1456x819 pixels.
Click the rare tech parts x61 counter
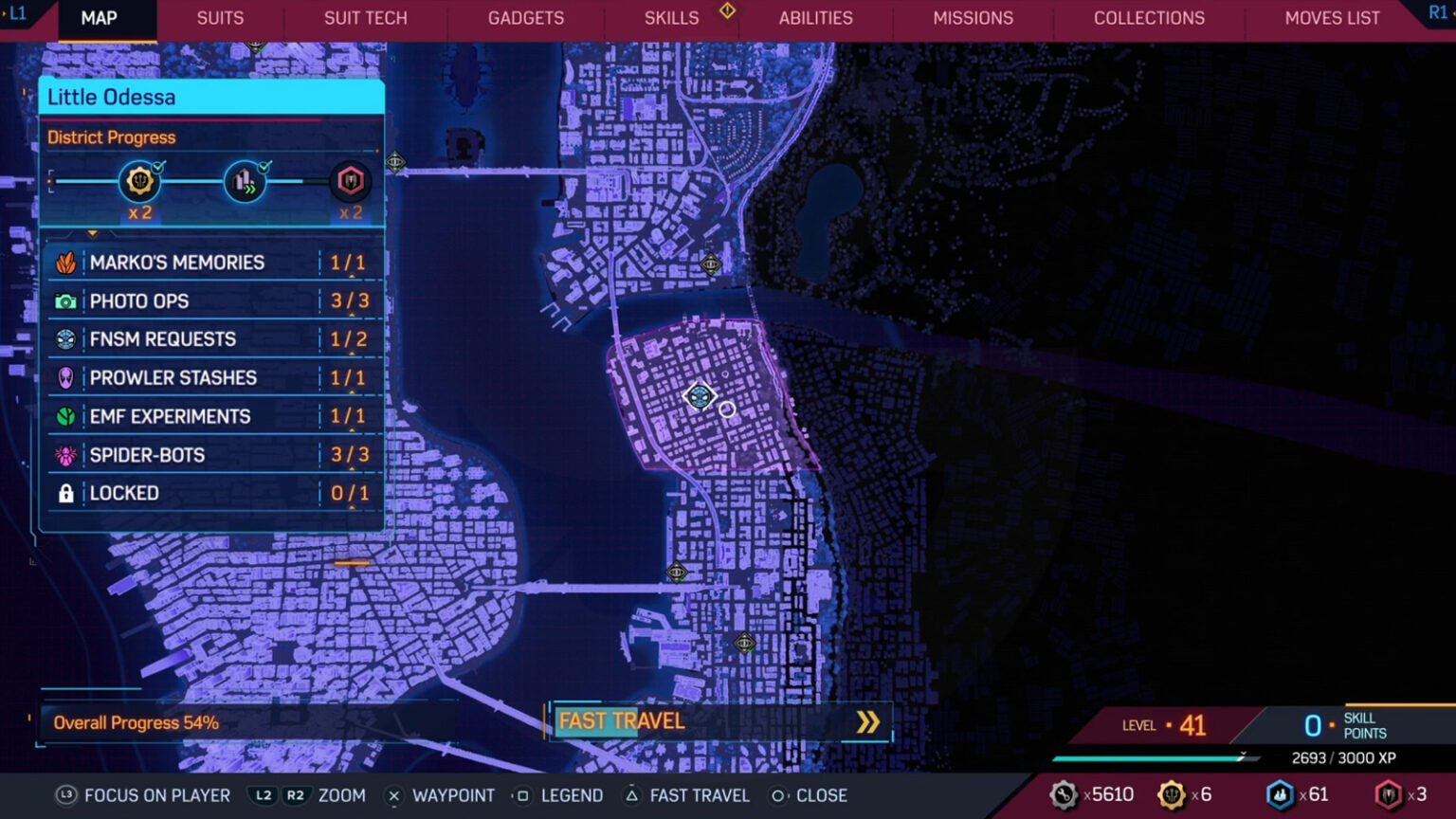[1298, 794]
